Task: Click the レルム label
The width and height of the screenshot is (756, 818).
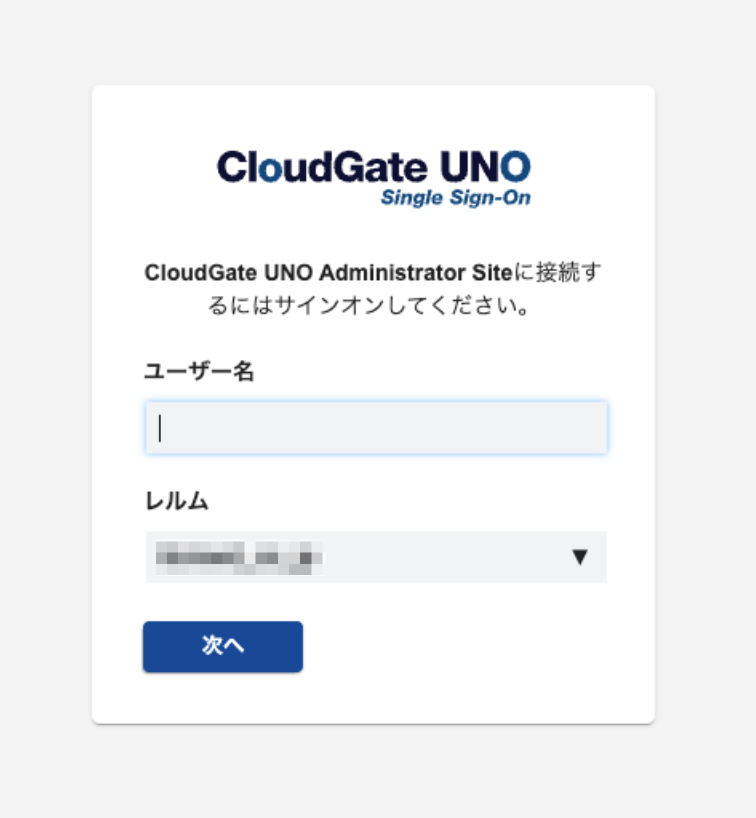Action: coord(177,502)
